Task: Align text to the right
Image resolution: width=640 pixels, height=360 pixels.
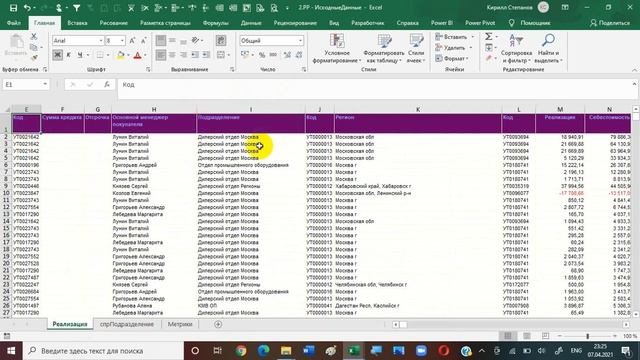Action: 183,55
